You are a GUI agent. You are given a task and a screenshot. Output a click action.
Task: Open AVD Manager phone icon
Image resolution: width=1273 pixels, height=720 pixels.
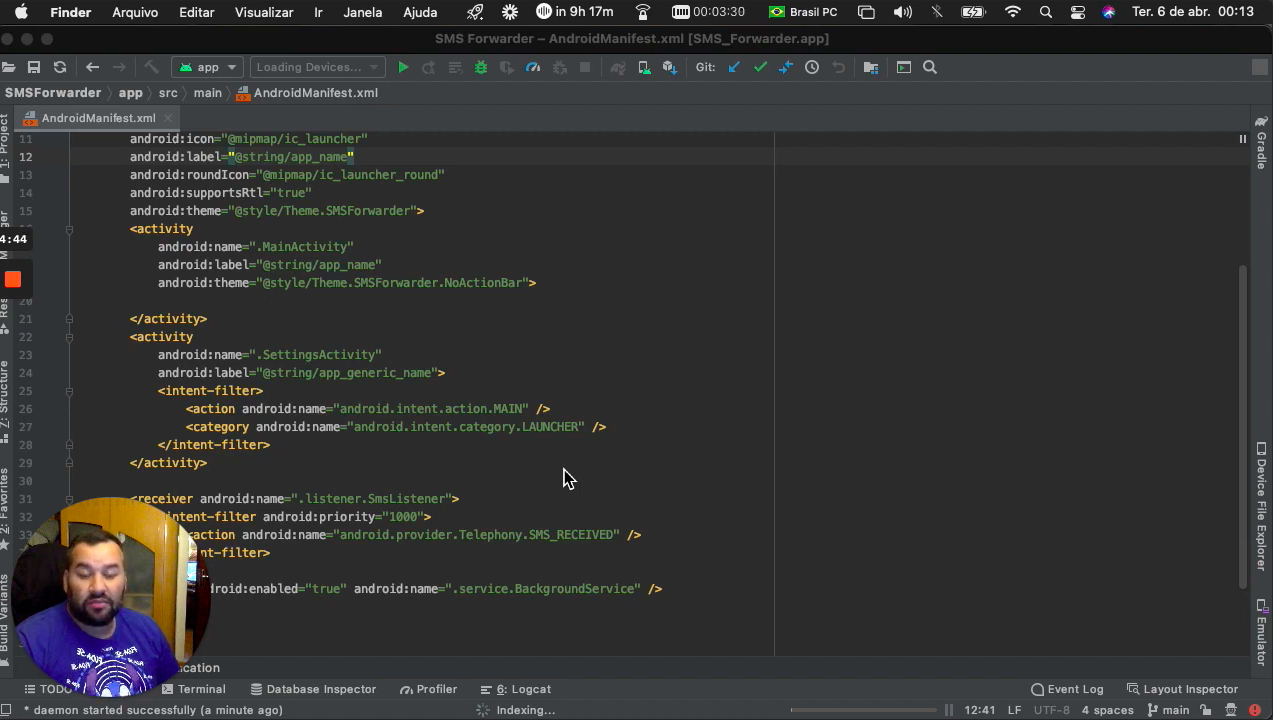pyautogui.click(x=644, y=67)
